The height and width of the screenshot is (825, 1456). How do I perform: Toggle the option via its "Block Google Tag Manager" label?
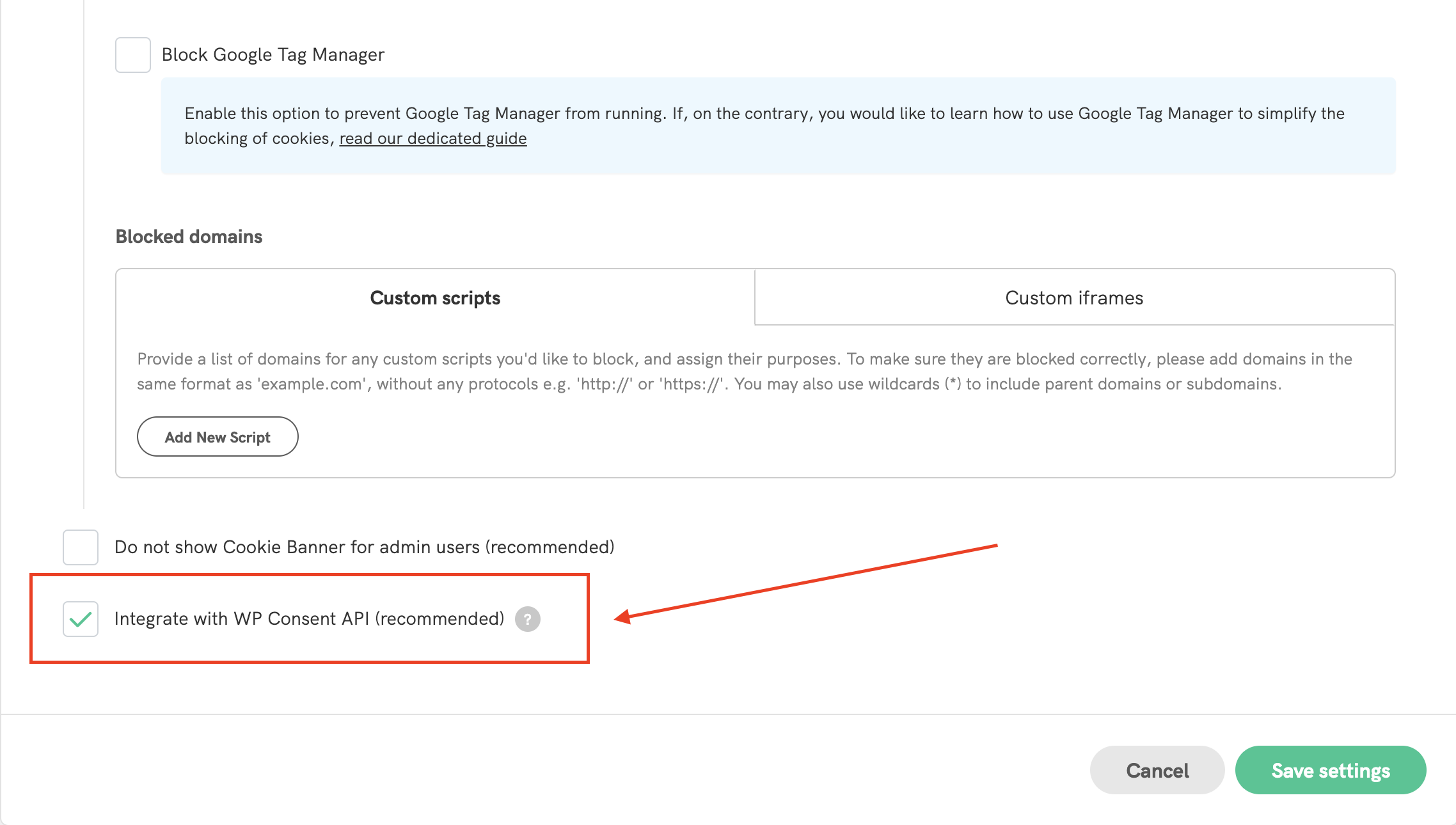point(273,54)
